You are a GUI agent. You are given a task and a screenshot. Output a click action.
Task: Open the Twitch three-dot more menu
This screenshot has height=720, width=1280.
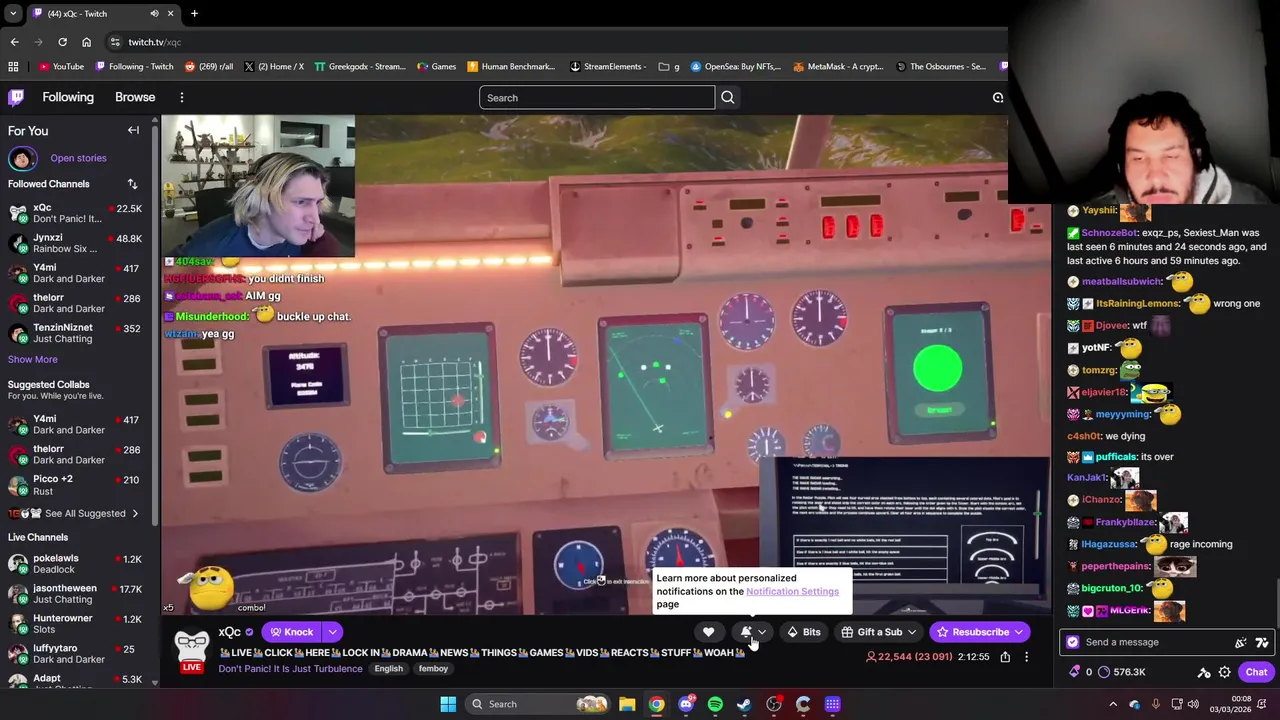tap(181, 97)
